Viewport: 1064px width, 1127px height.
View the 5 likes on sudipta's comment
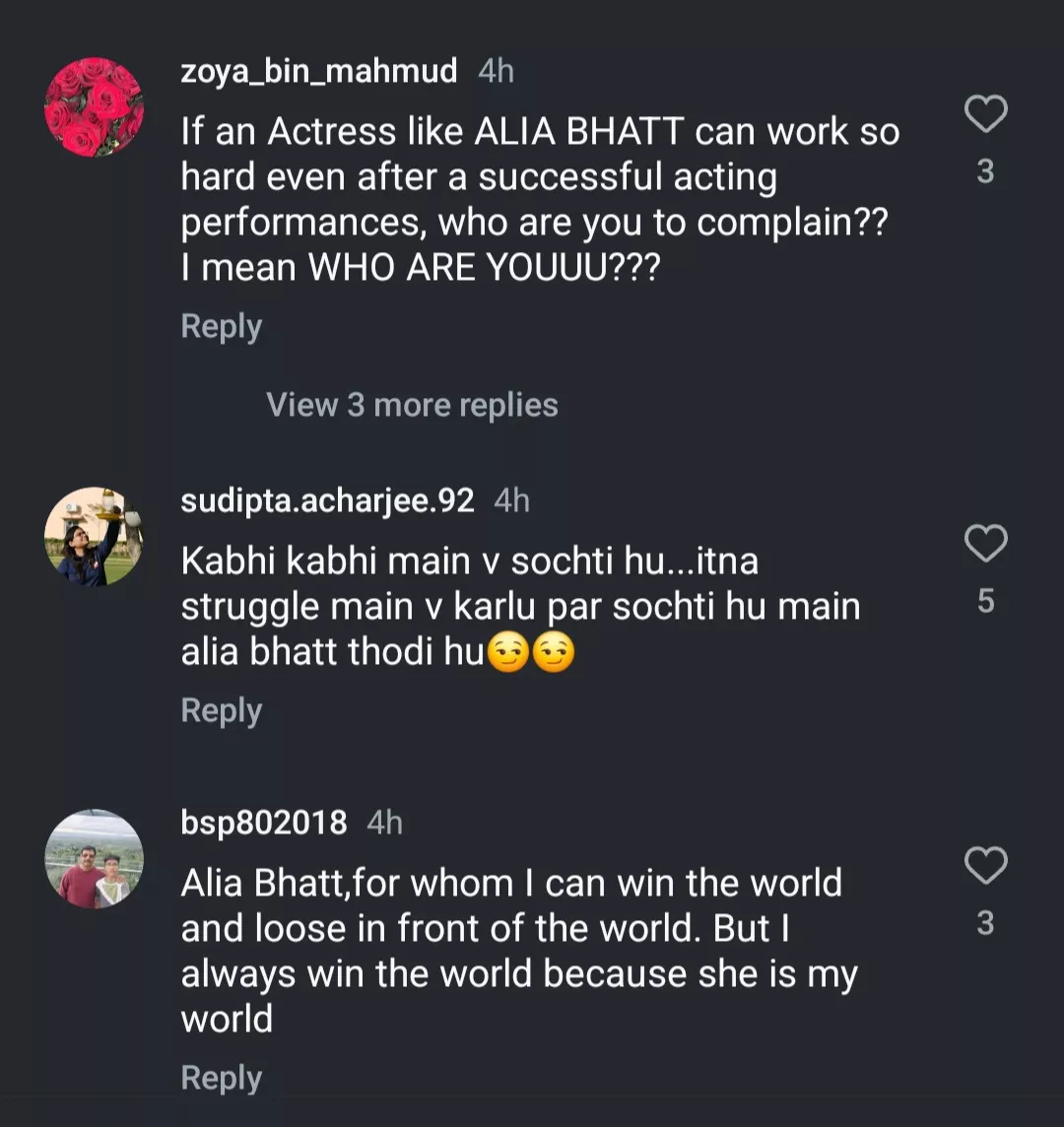[985, 601]
